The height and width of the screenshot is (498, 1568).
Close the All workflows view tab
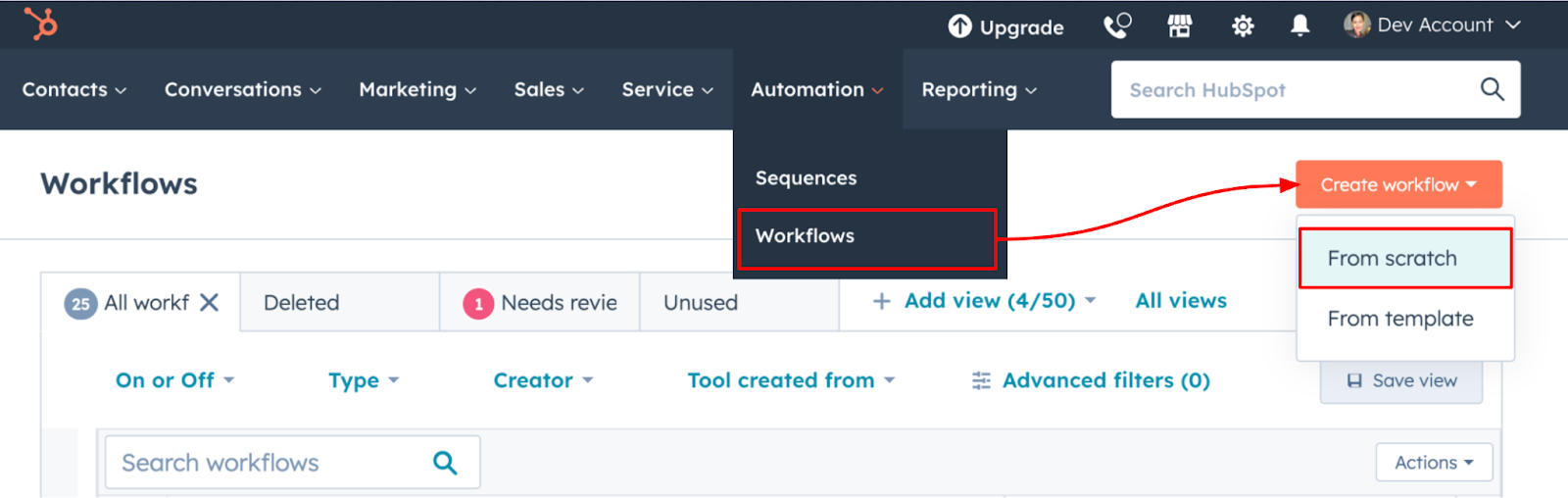point(209,303)
